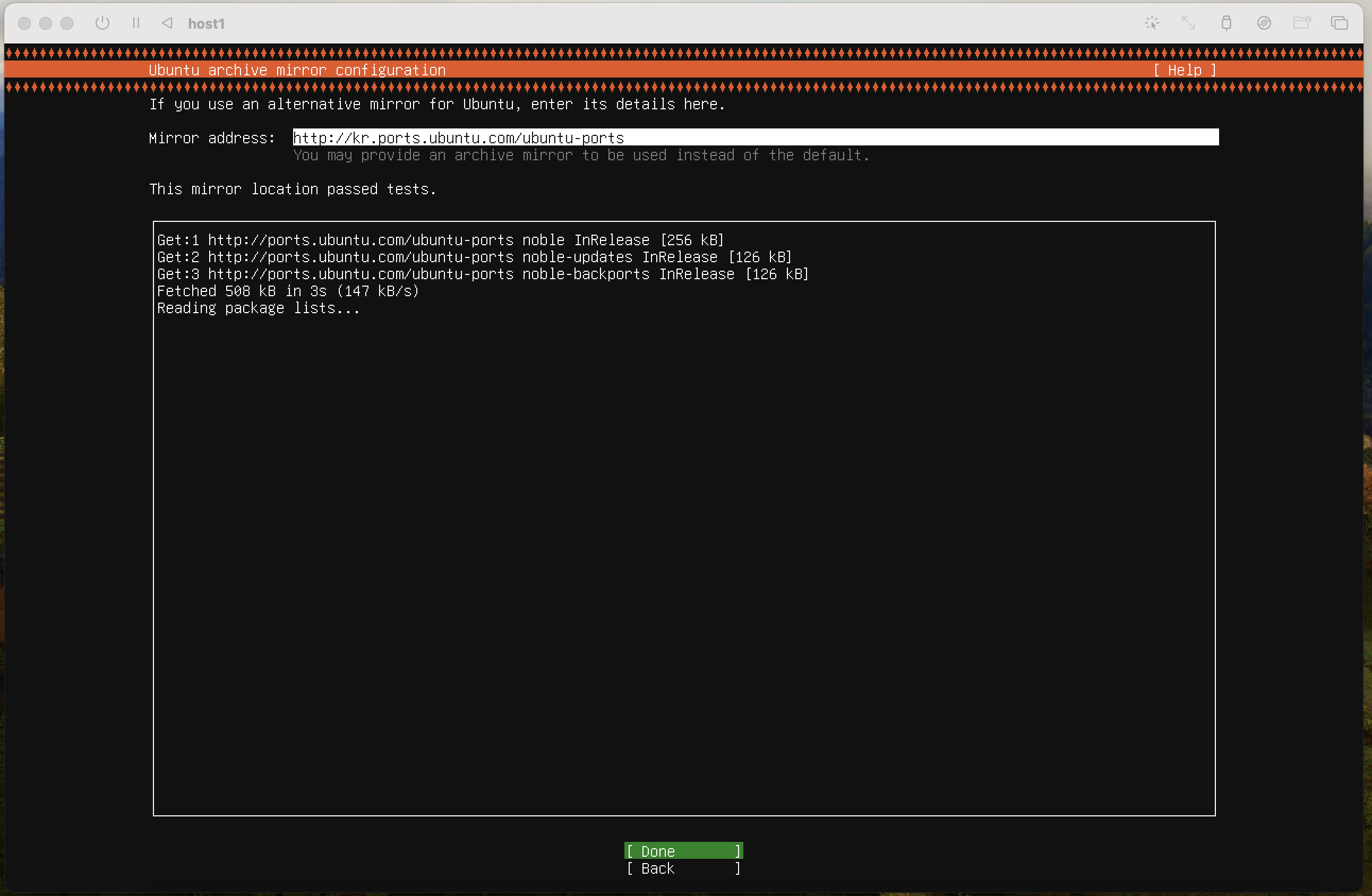Click the Mirror address input field
The image size is (1372, 896).
pos(755,137)
